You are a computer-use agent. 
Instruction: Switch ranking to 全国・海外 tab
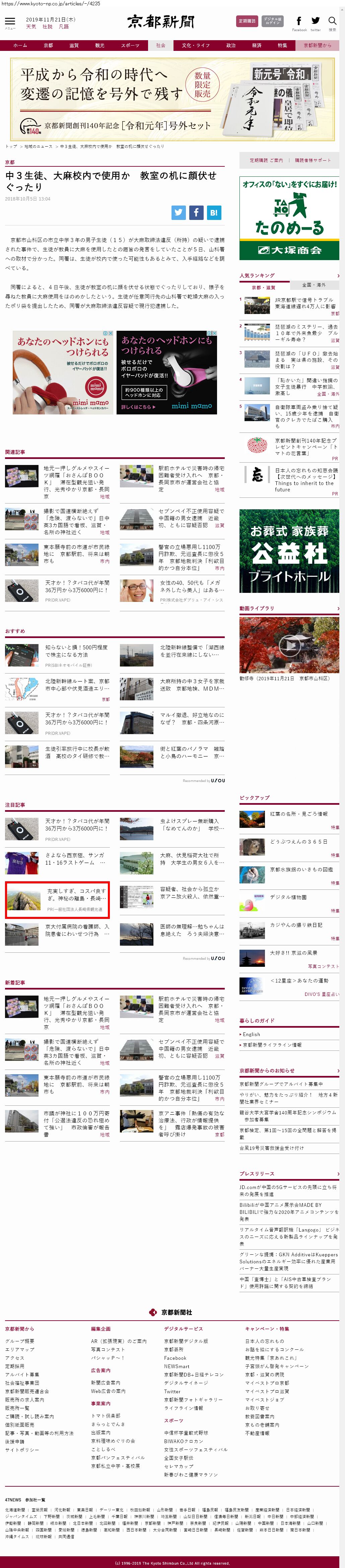(x=314, y=285)
